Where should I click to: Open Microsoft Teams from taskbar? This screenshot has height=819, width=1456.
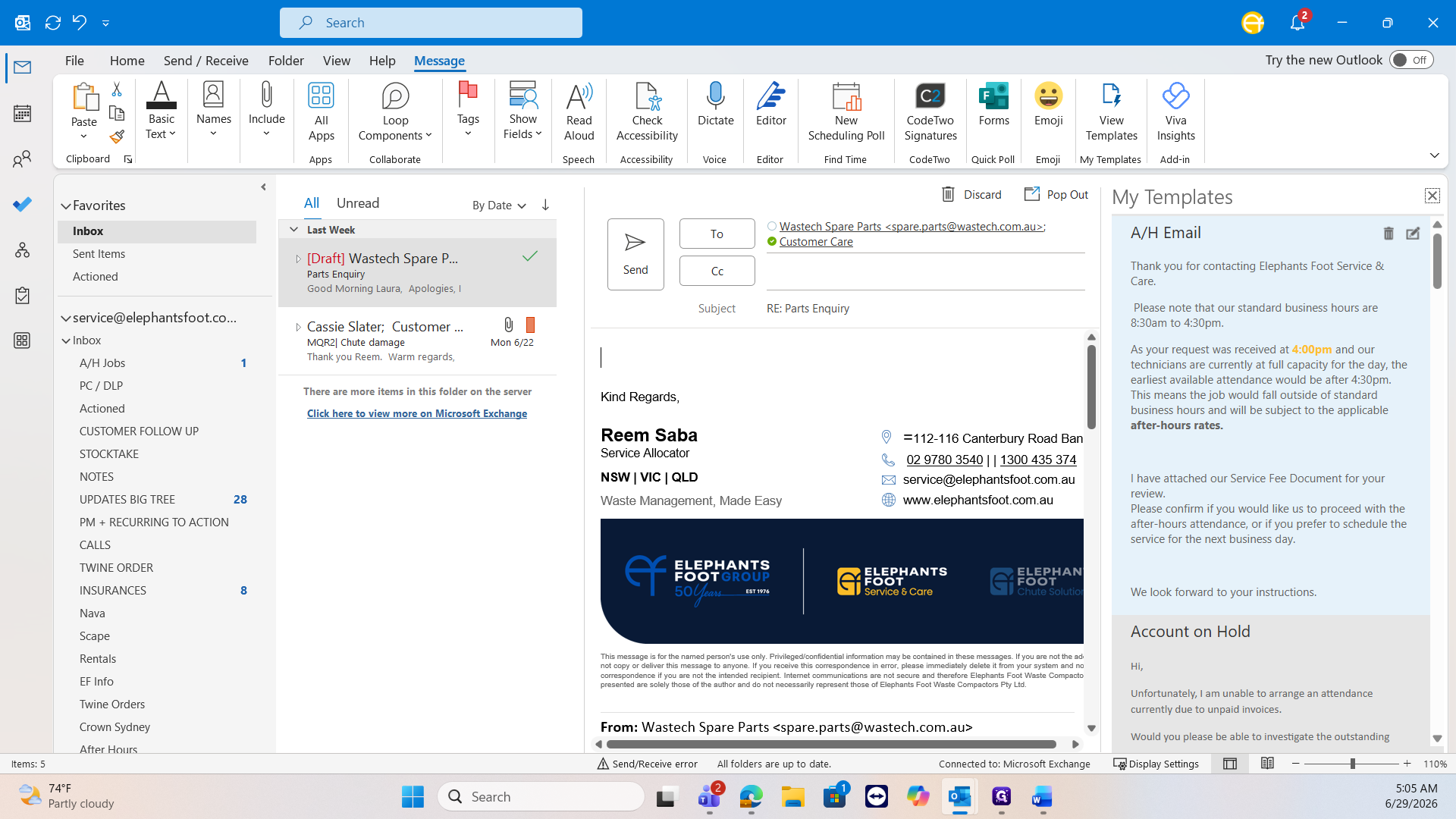[710, 797]
